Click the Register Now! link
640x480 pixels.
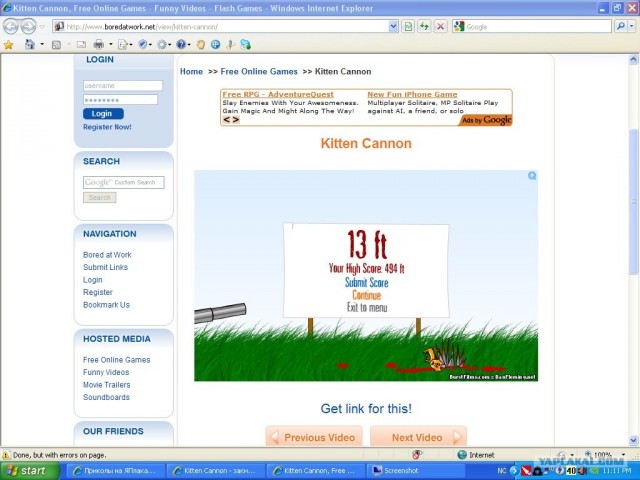[107, 127]
